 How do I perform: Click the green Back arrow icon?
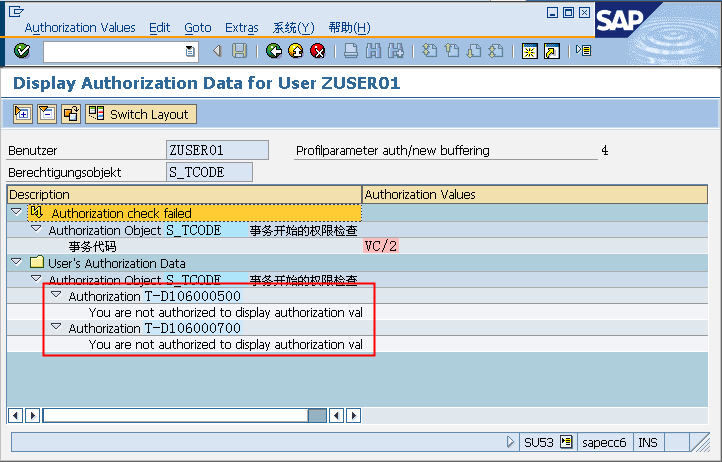click(274, 51)
